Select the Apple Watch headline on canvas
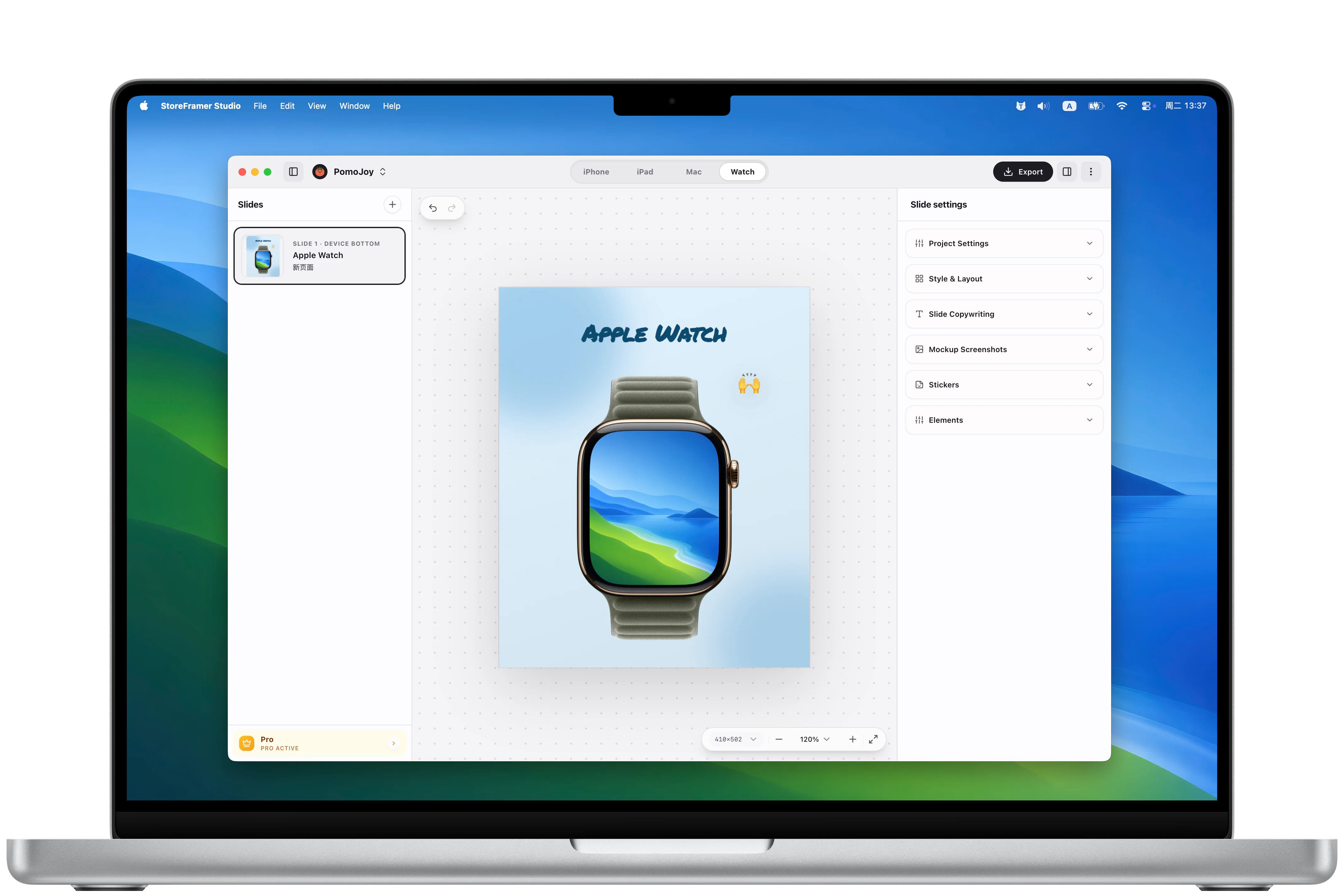1344x896 pixels. click(x=654, y=334)
